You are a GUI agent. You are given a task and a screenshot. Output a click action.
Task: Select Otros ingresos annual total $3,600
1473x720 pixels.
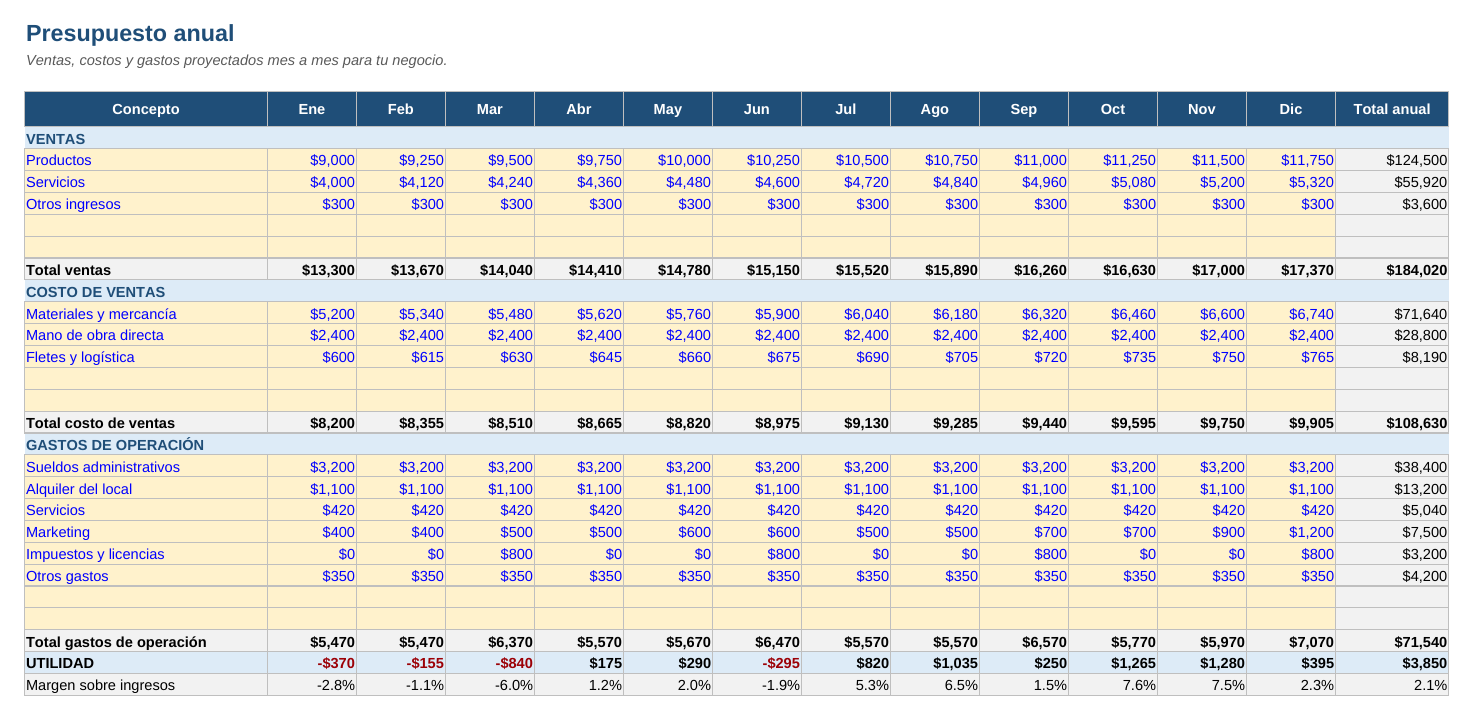click(x=1392, y=204)
